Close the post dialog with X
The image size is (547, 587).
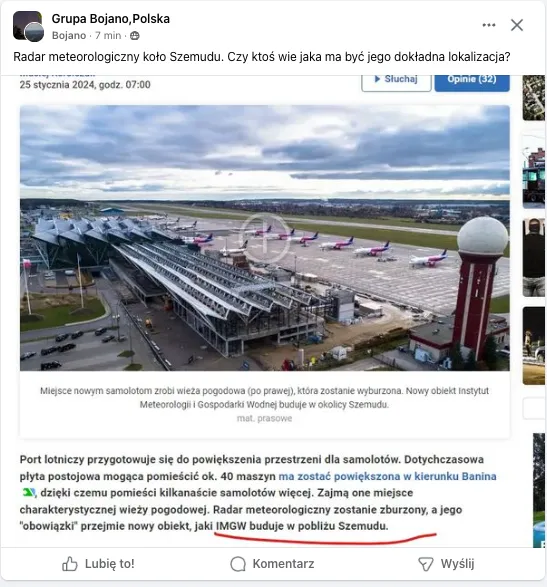[517, 25]
